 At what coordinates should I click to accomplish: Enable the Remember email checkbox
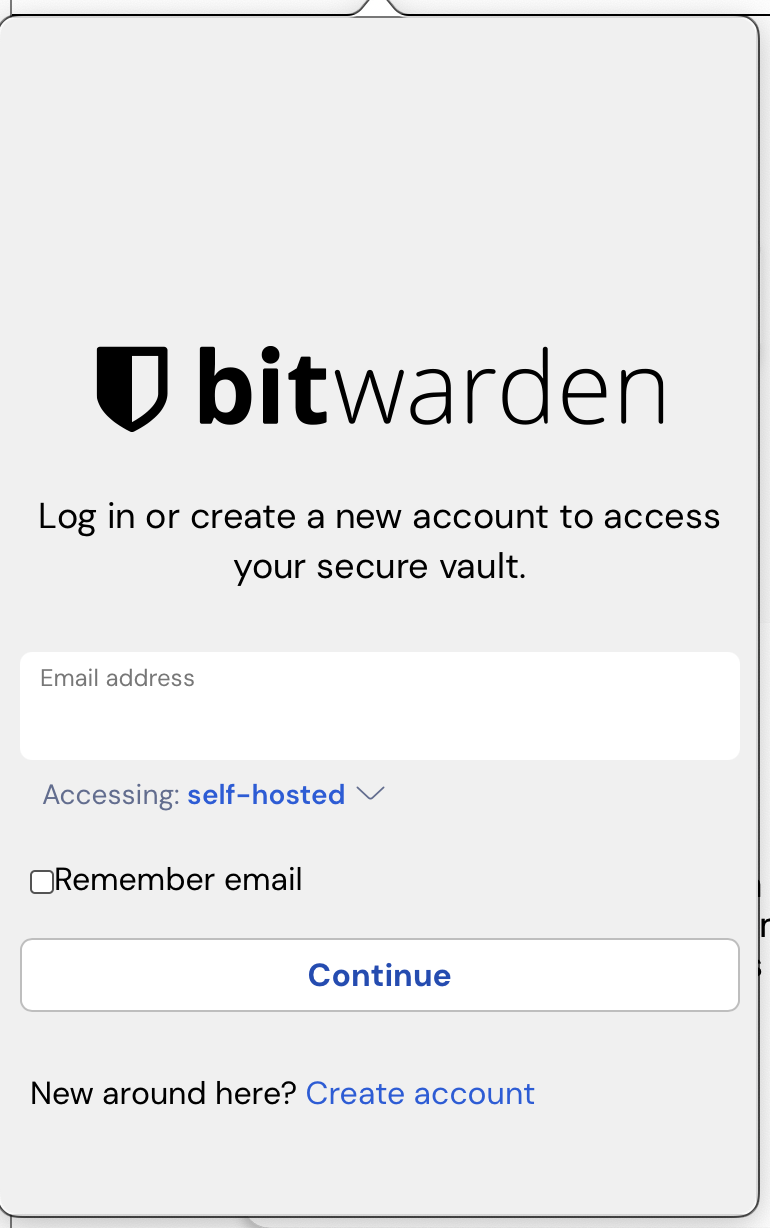click(42, 881)
